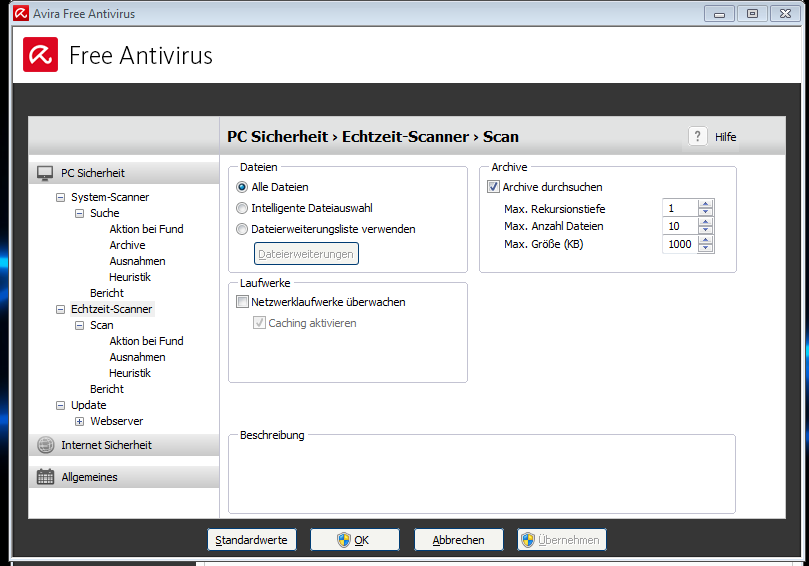Select Scan under Echtzeit-Scanner
This screenshot has height=566, width=809.
(x=102, y=325)
